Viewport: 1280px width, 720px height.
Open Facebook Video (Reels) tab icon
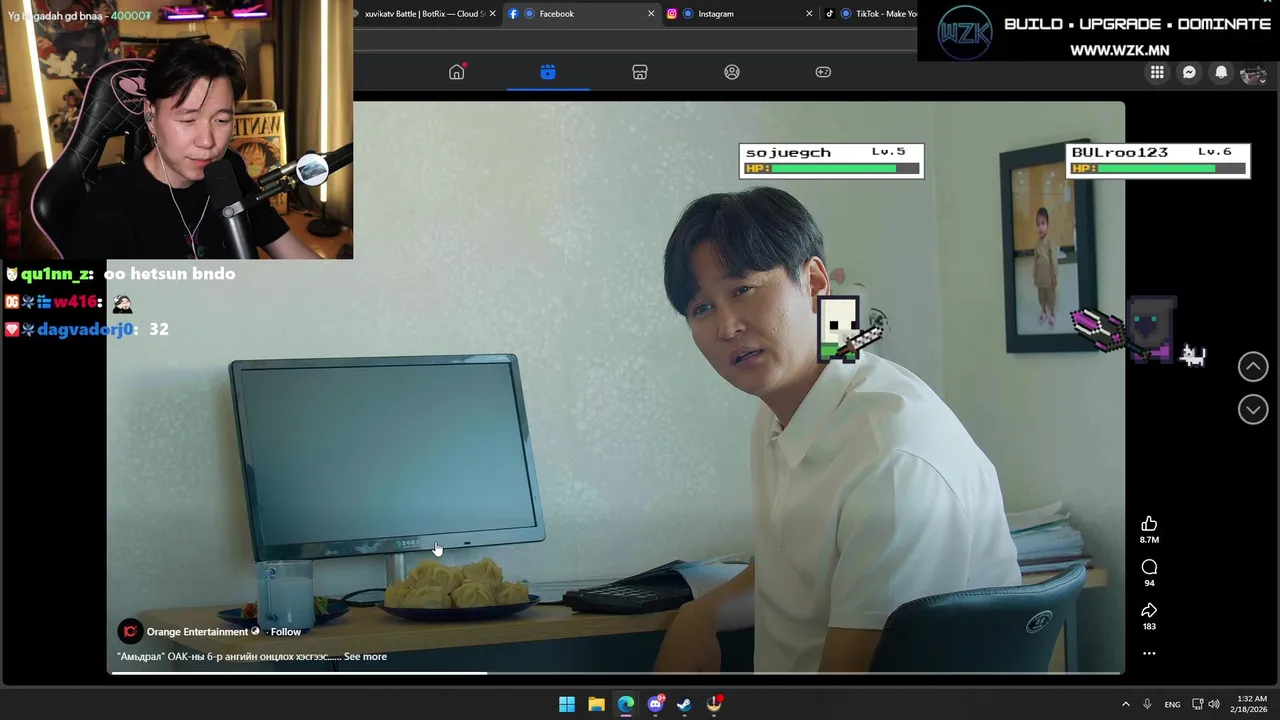point(548,72)
